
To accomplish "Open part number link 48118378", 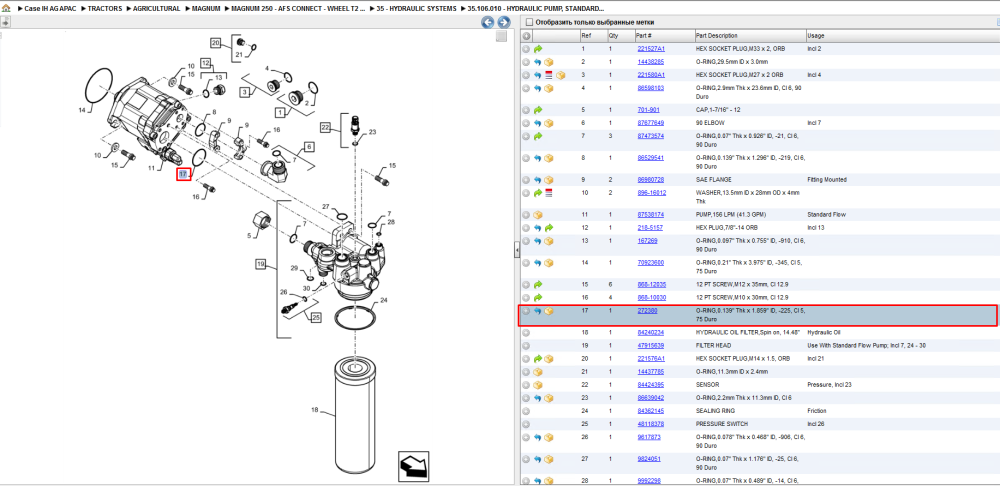I will (x=651, y=423).
